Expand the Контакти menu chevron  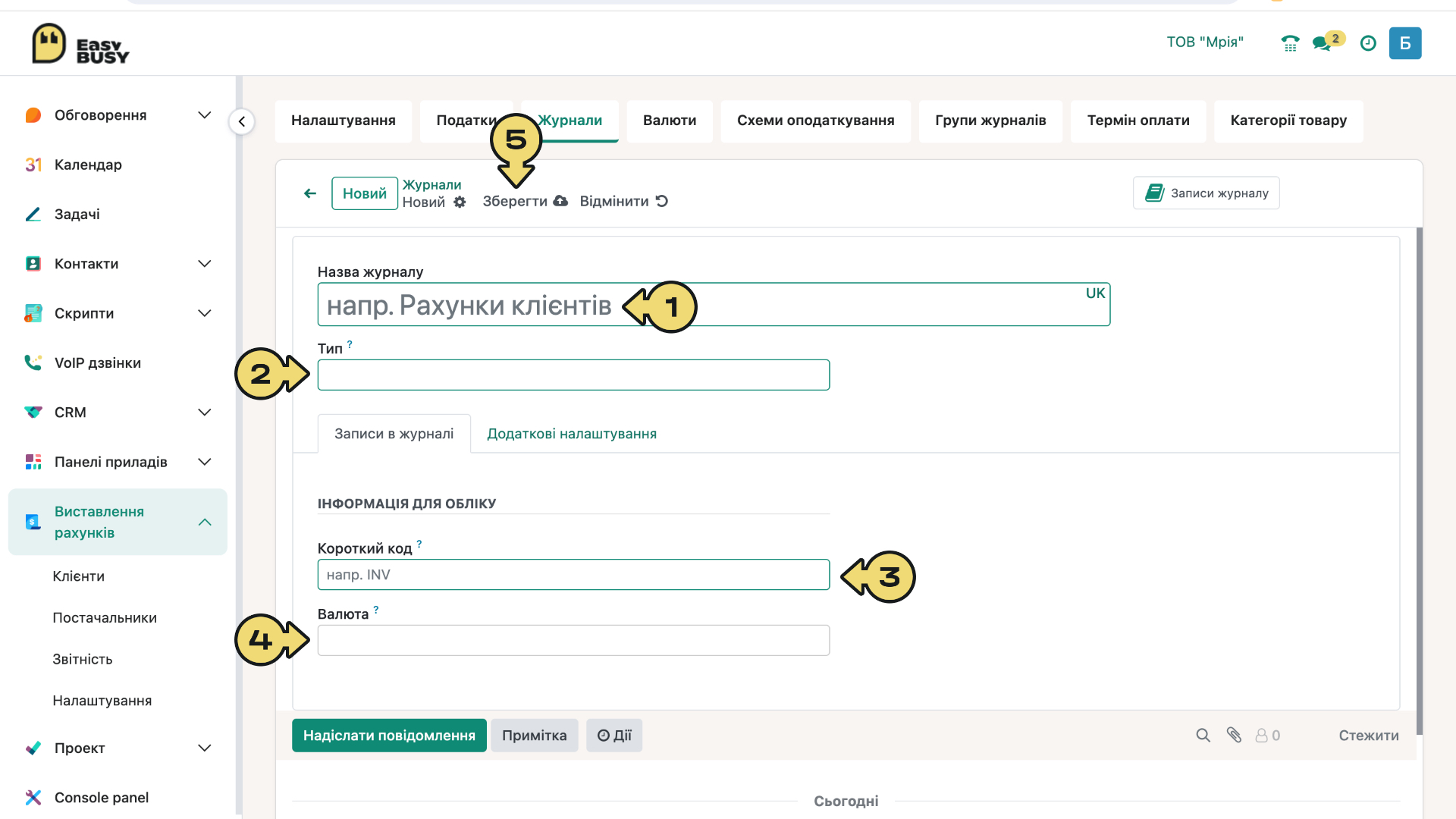(x=204, y=264)
